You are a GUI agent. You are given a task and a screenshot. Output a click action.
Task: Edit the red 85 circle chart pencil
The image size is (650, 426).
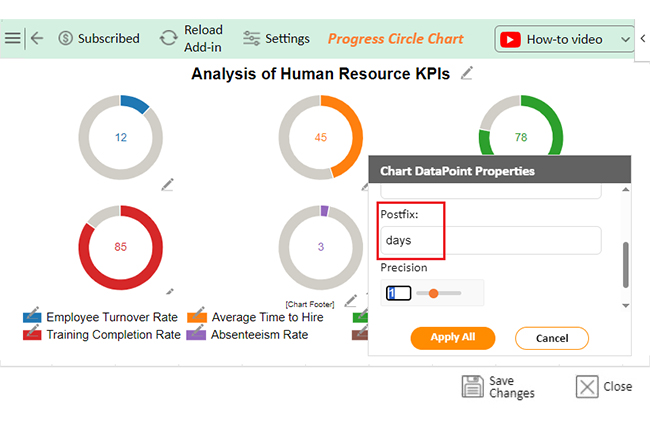[x=170, y=291]
